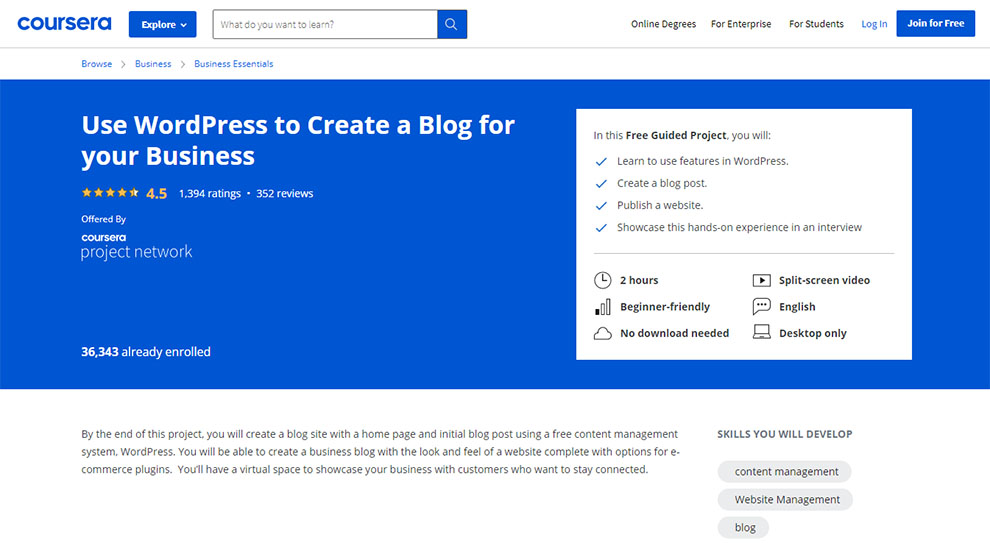The width and height of the screenshot is (990, 543).
Task: Select the 'blog' skill tag
Action: click(743, 527)
